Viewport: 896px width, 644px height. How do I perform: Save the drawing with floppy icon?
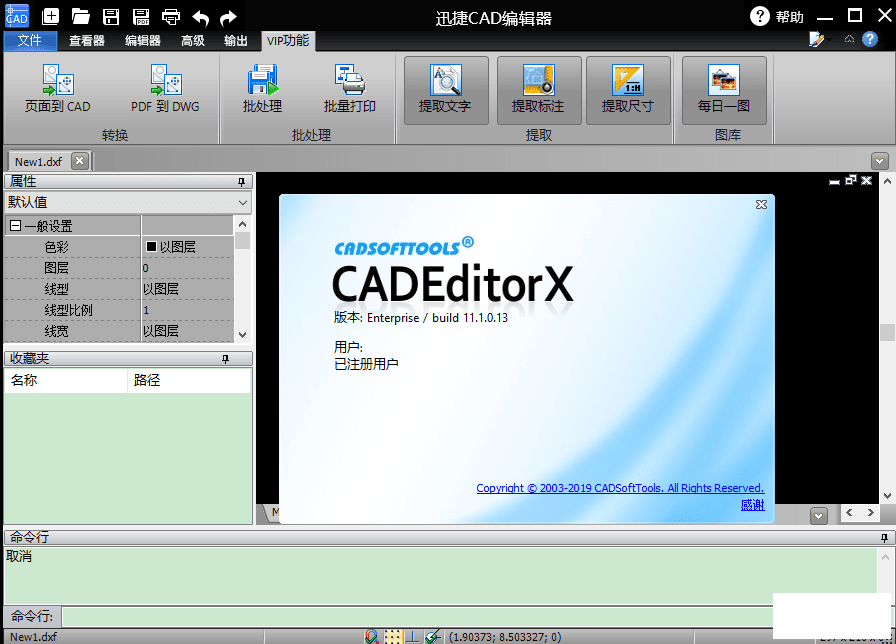(x=111, y=17)
